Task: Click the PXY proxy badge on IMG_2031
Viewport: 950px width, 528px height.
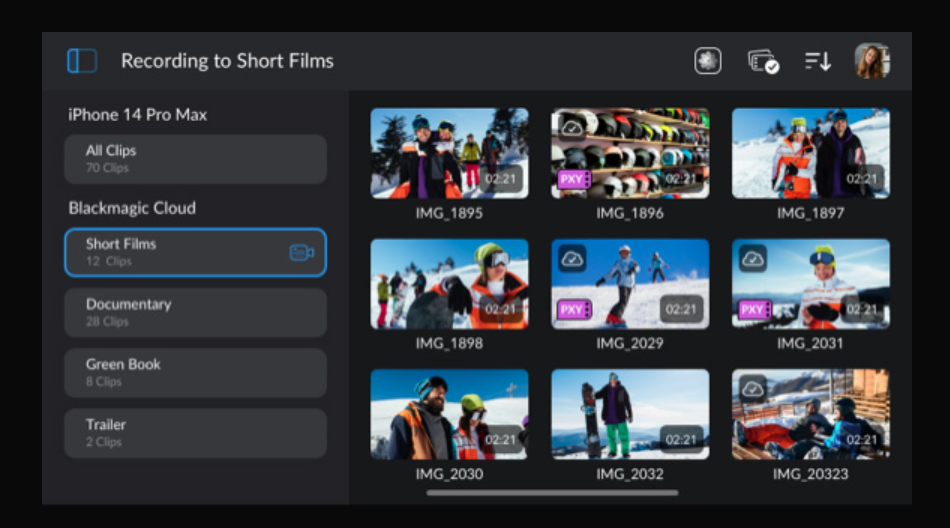Action: pos(754,310)
